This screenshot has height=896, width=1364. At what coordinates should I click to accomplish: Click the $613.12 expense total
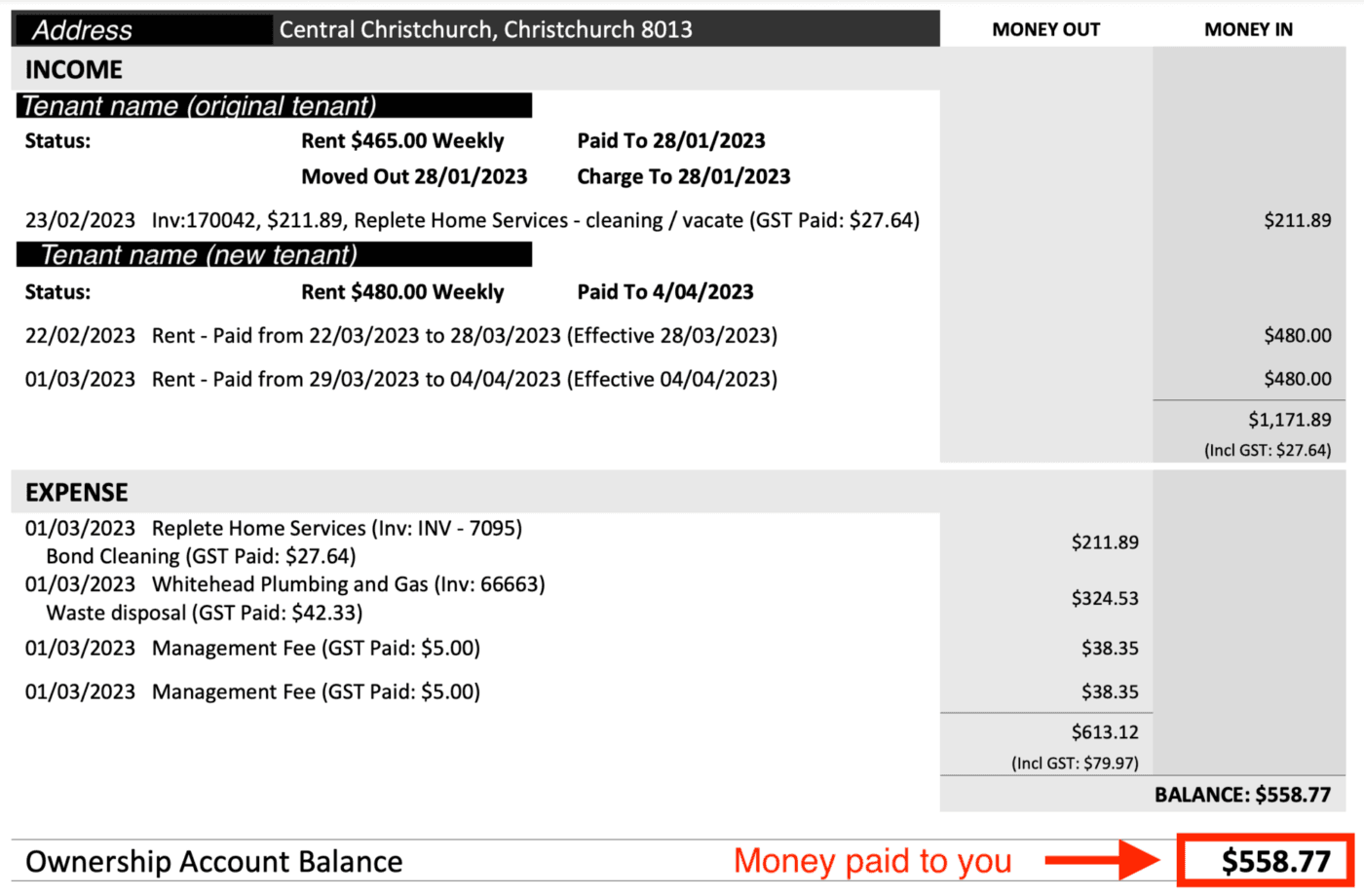point(1105,732)
